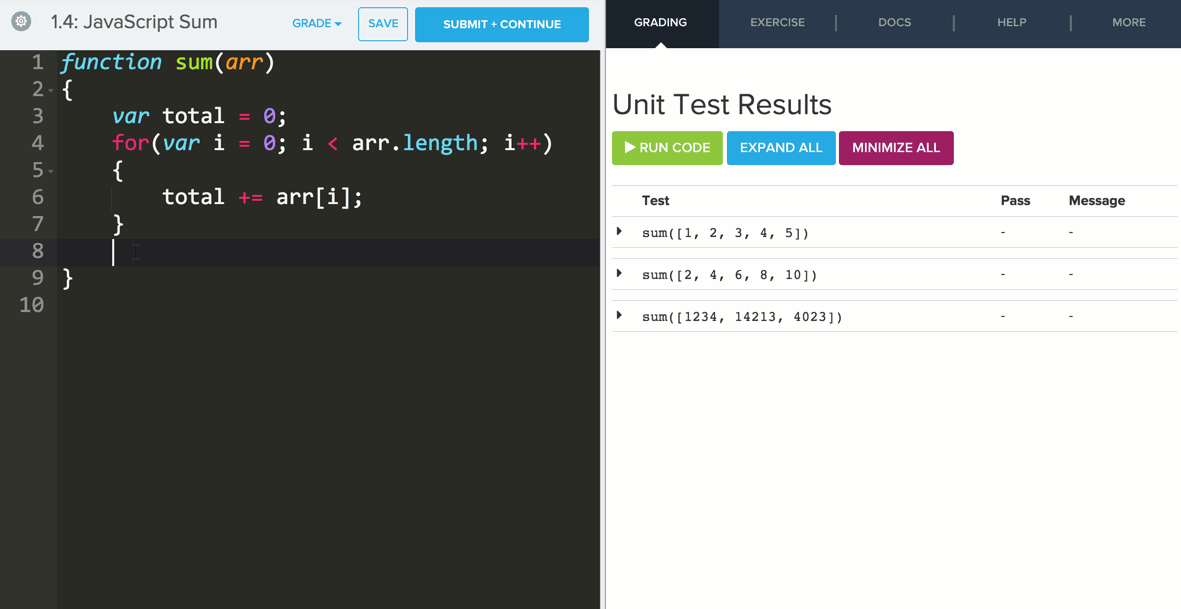Screen dimensions: 1181x609
Task: Click line number 10 in the gutter
Action: pyautogui.click(x=32, y=305)
